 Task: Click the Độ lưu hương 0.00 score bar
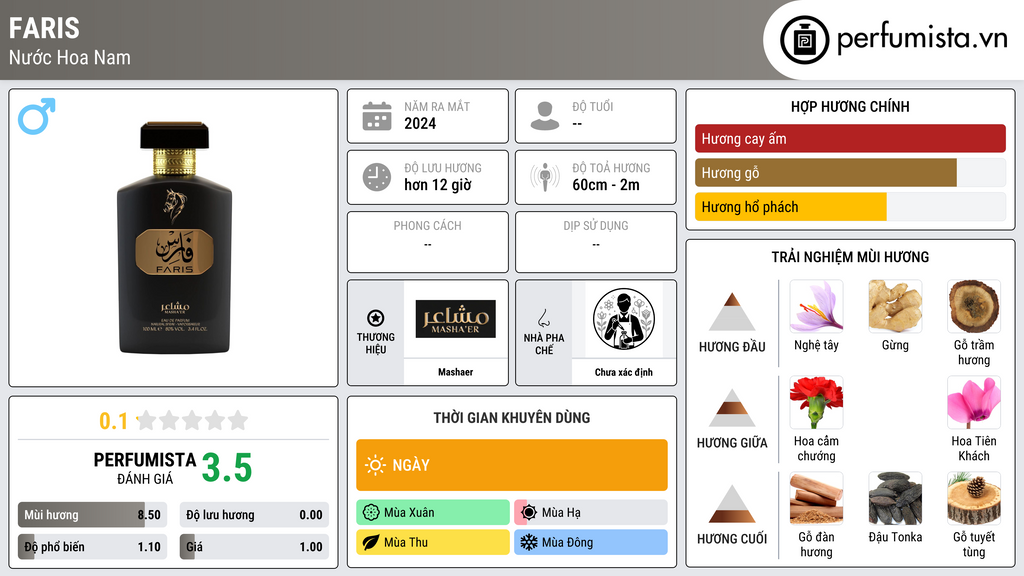pyautogui.click(x=254, y=515)
